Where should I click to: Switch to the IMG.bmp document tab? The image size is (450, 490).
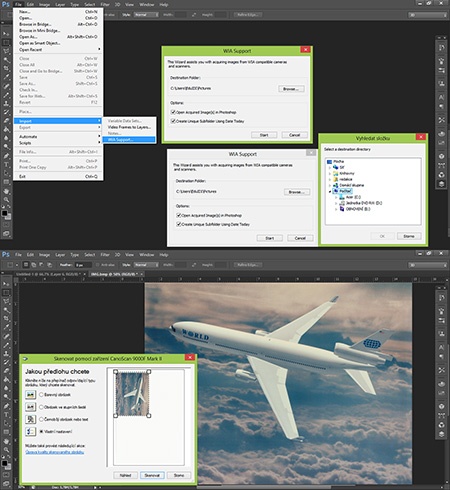pos(113,274)
